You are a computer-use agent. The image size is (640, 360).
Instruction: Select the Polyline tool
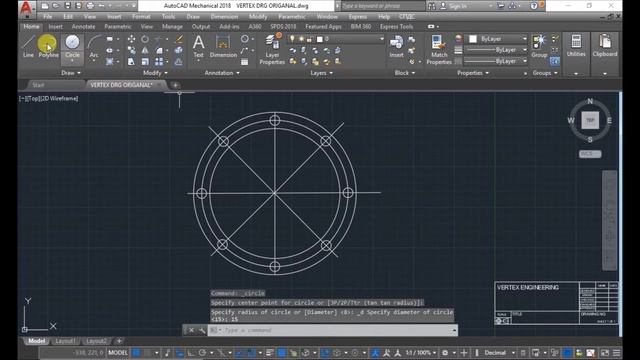click(x=48, y=46)
